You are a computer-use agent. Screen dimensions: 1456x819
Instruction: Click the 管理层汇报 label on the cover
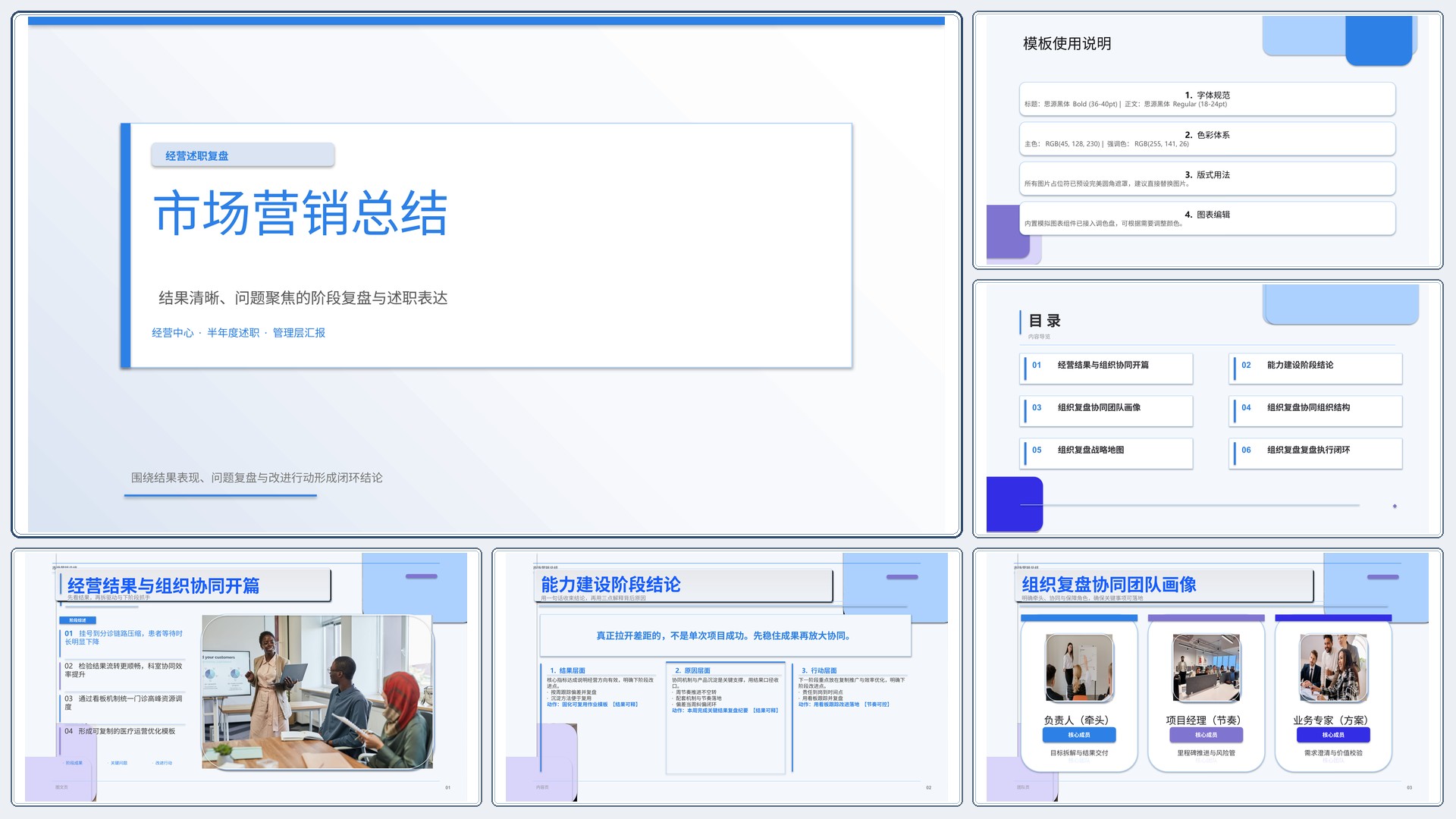[x=299, y=333]
